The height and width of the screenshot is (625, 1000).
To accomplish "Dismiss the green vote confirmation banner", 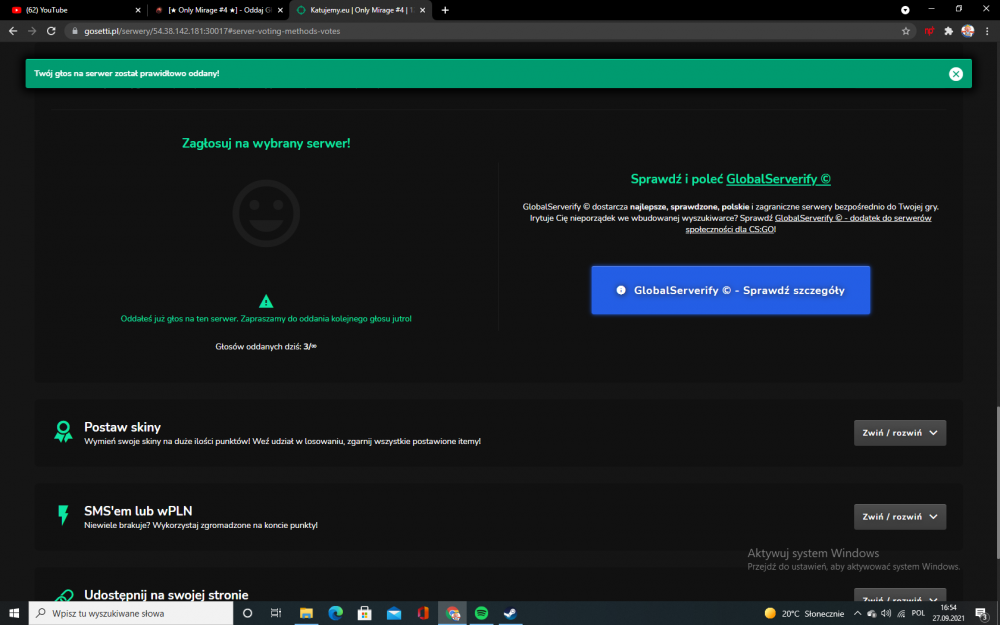I will pos(955,74).
